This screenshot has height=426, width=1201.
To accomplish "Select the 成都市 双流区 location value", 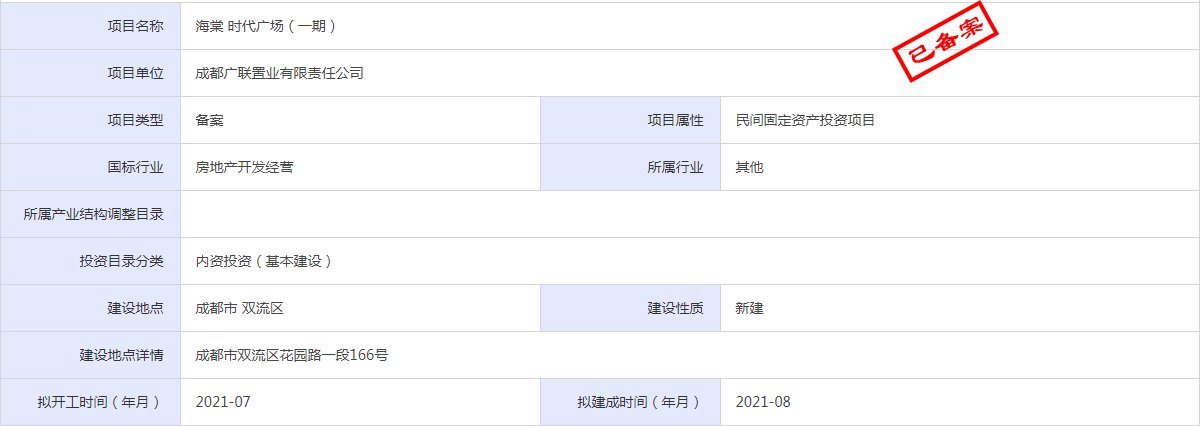I will pyautogui.click(x=240, y=308).
